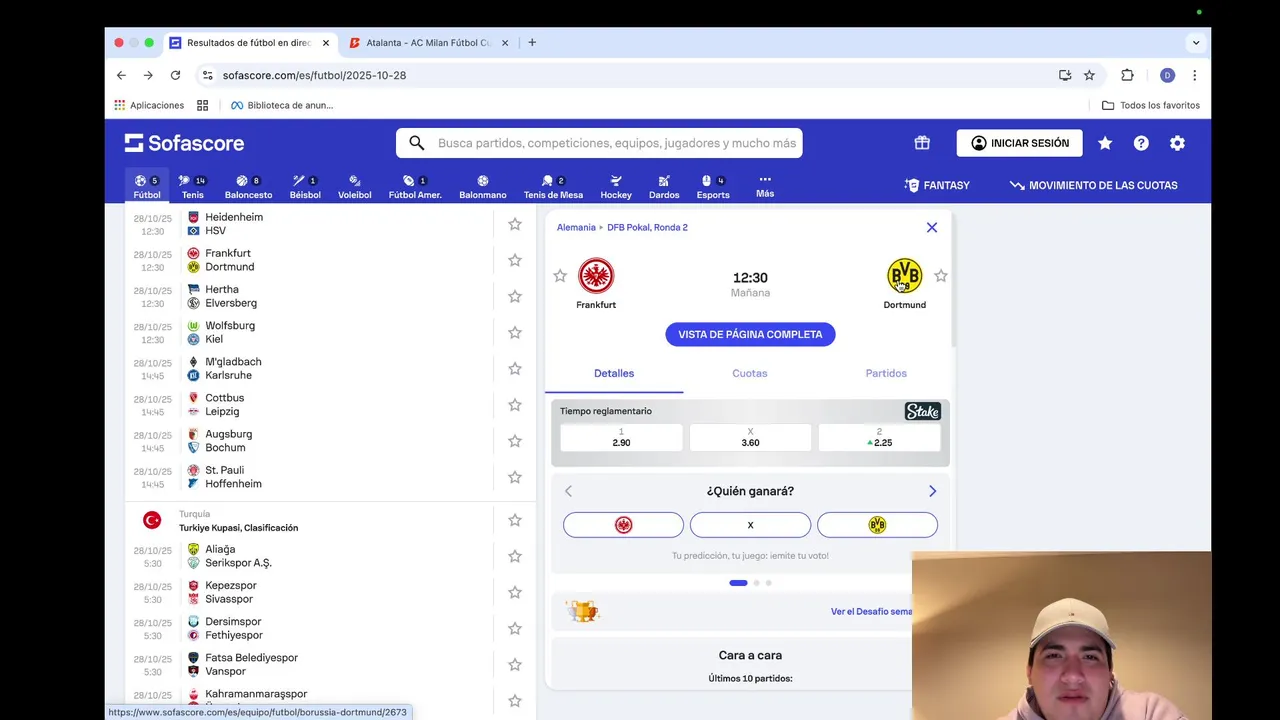Switch to the Cuotas tab
This screenshot has width=1280, height=720.
[750, 373]
